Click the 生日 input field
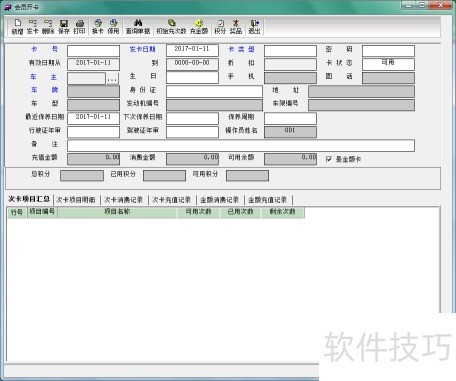 192,78
